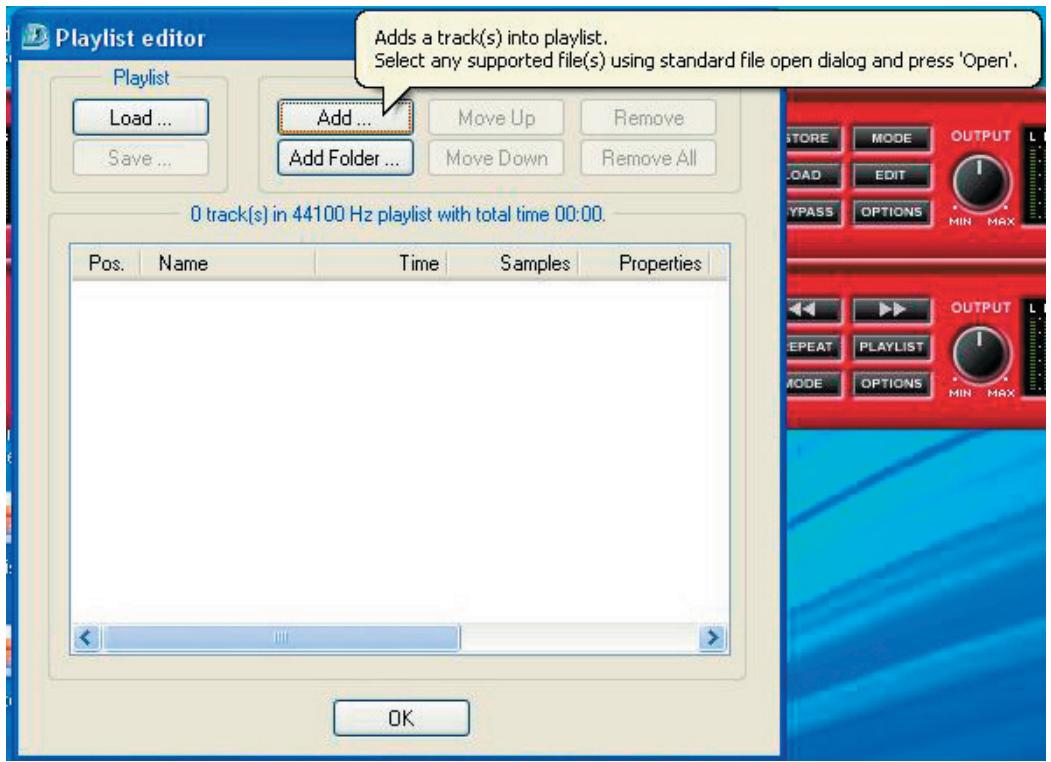Viewport: 1051px width, 762px height.
Task: Click MODE button on upper red panel
Action: (x=891, y=138)
